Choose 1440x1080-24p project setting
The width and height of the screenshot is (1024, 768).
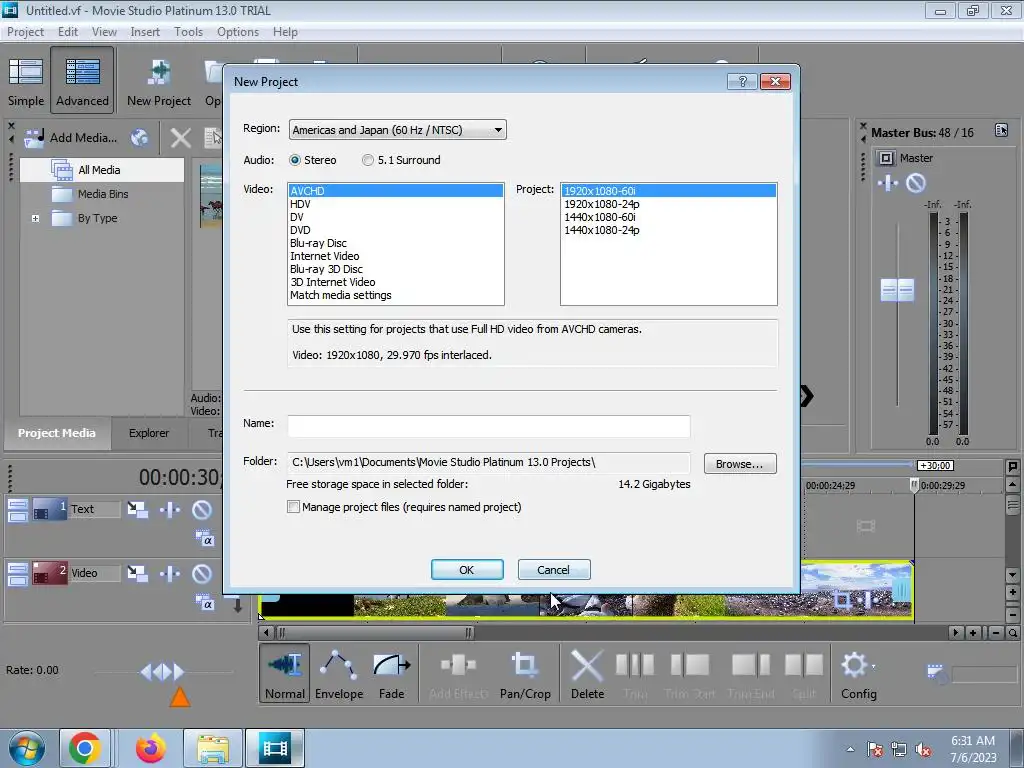(x=669, y=230)
